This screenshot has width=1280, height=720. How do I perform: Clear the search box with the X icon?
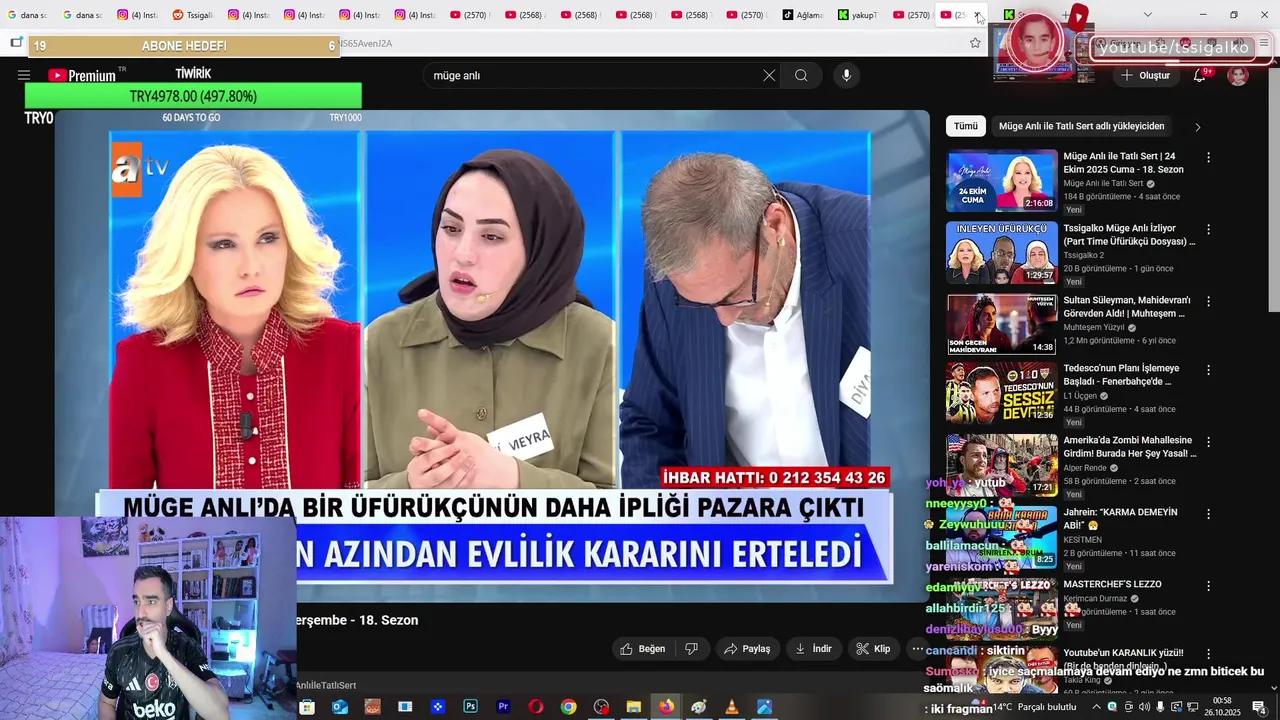tap(769, 75)
